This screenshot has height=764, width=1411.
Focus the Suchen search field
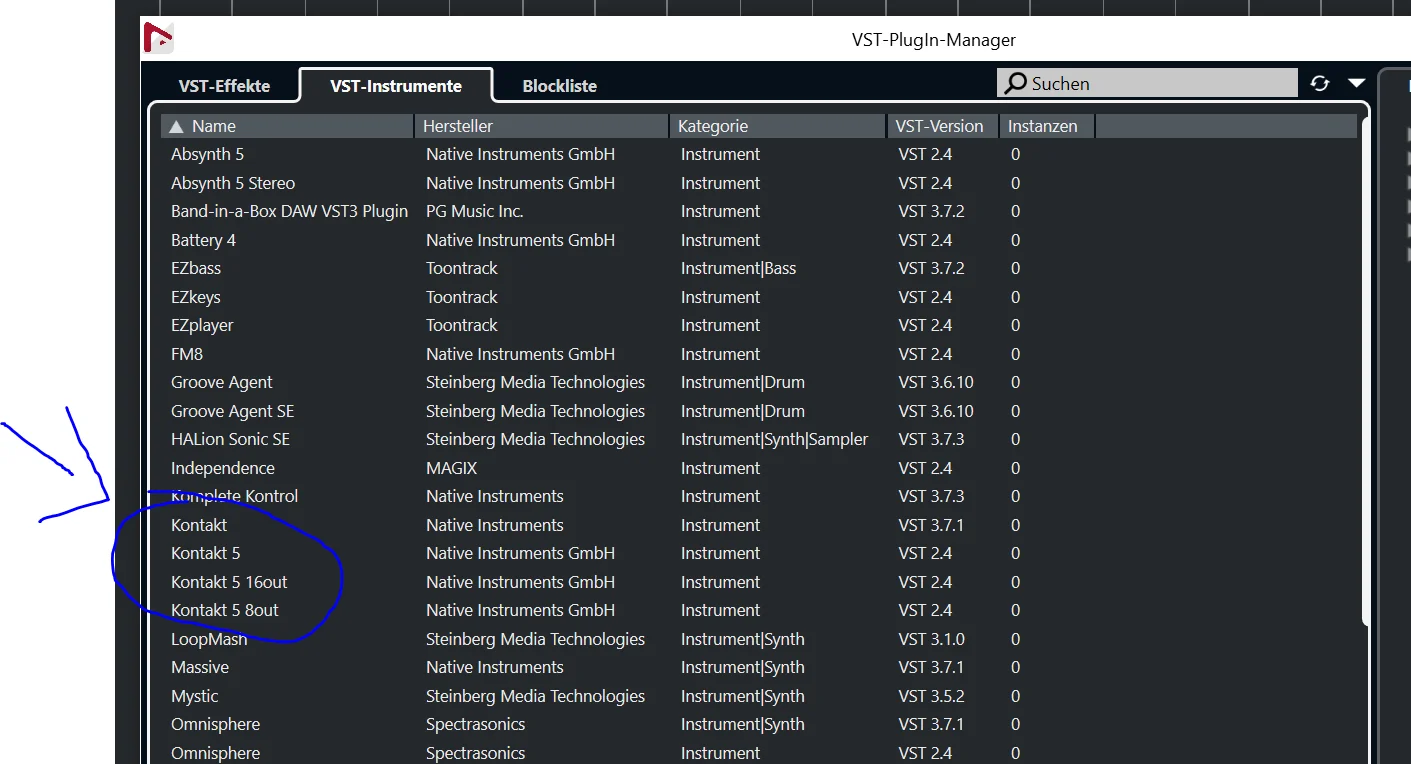[1147, 83]
